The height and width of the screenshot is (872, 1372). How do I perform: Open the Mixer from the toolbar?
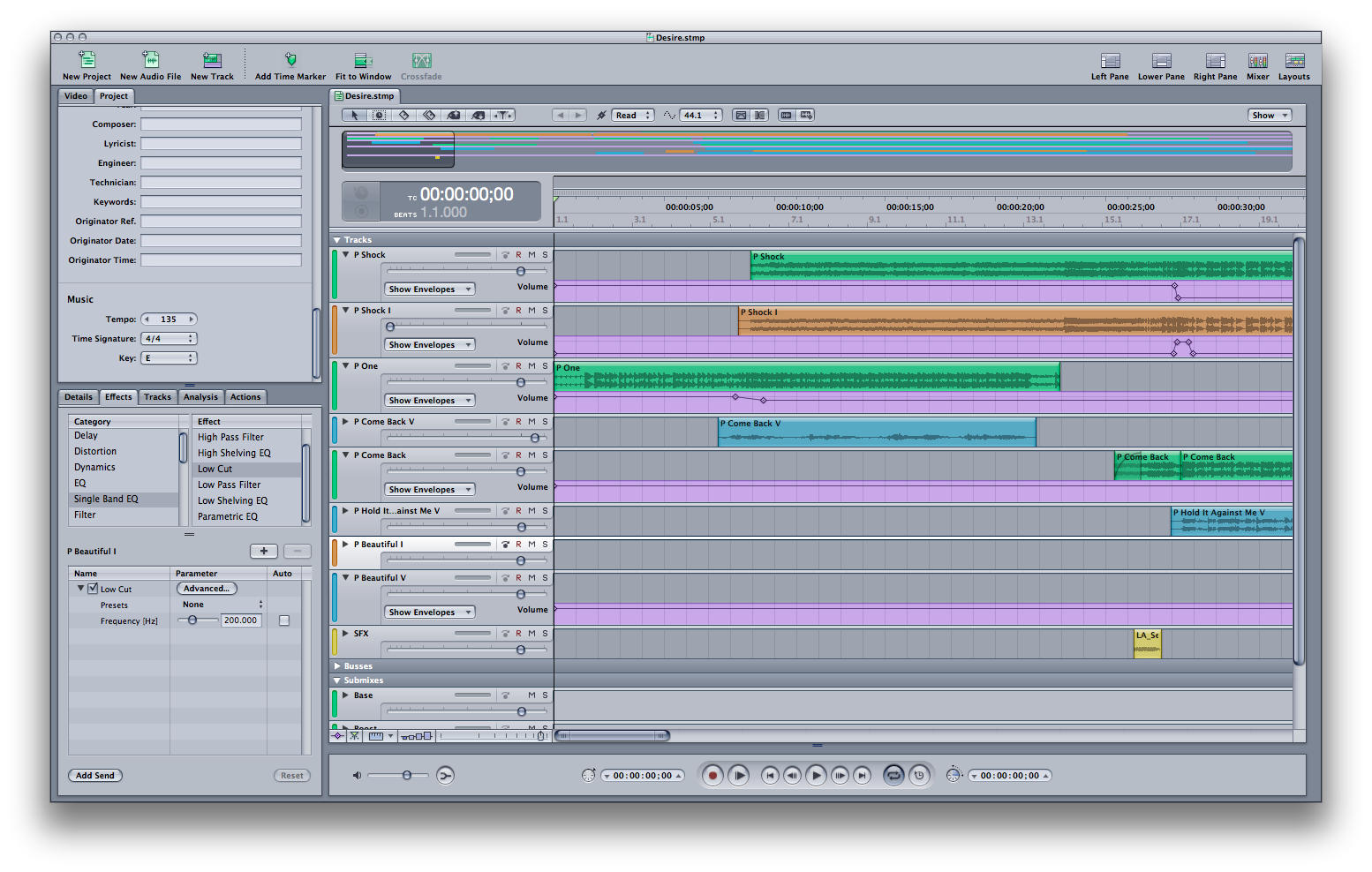(x=1257, y=61)
